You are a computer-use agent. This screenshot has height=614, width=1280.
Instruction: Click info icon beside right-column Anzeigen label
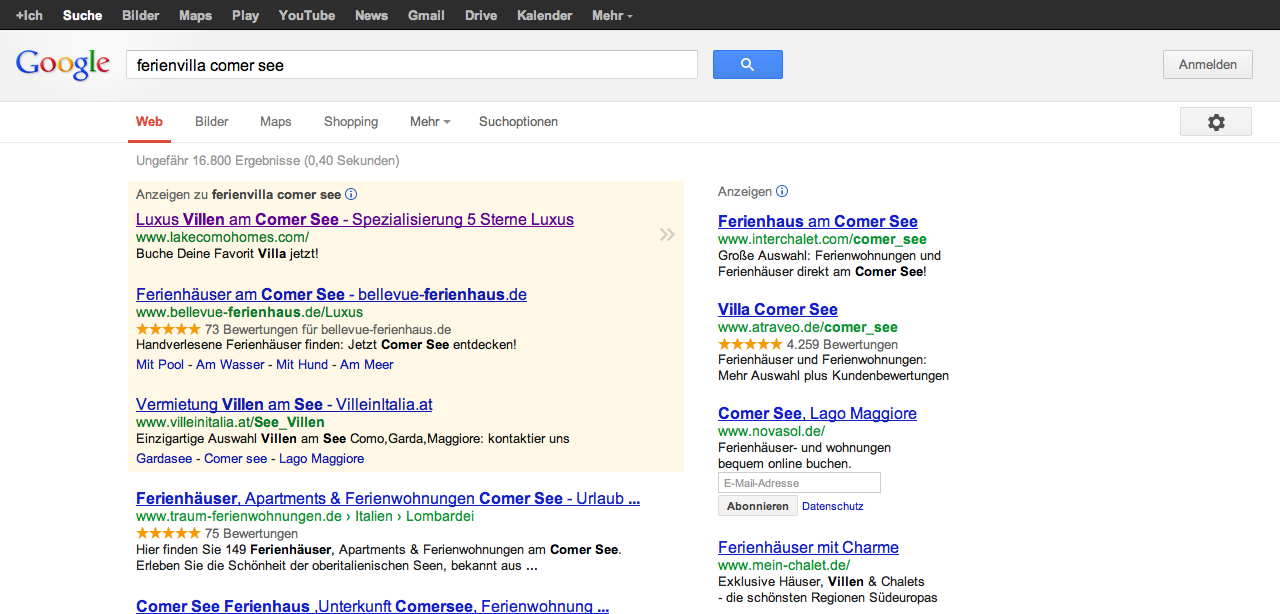(782, 192)
